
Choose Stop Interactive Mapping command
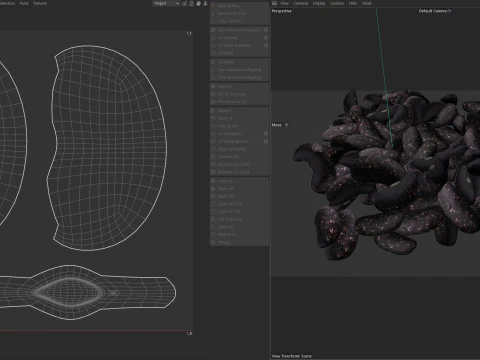[239, 78]
